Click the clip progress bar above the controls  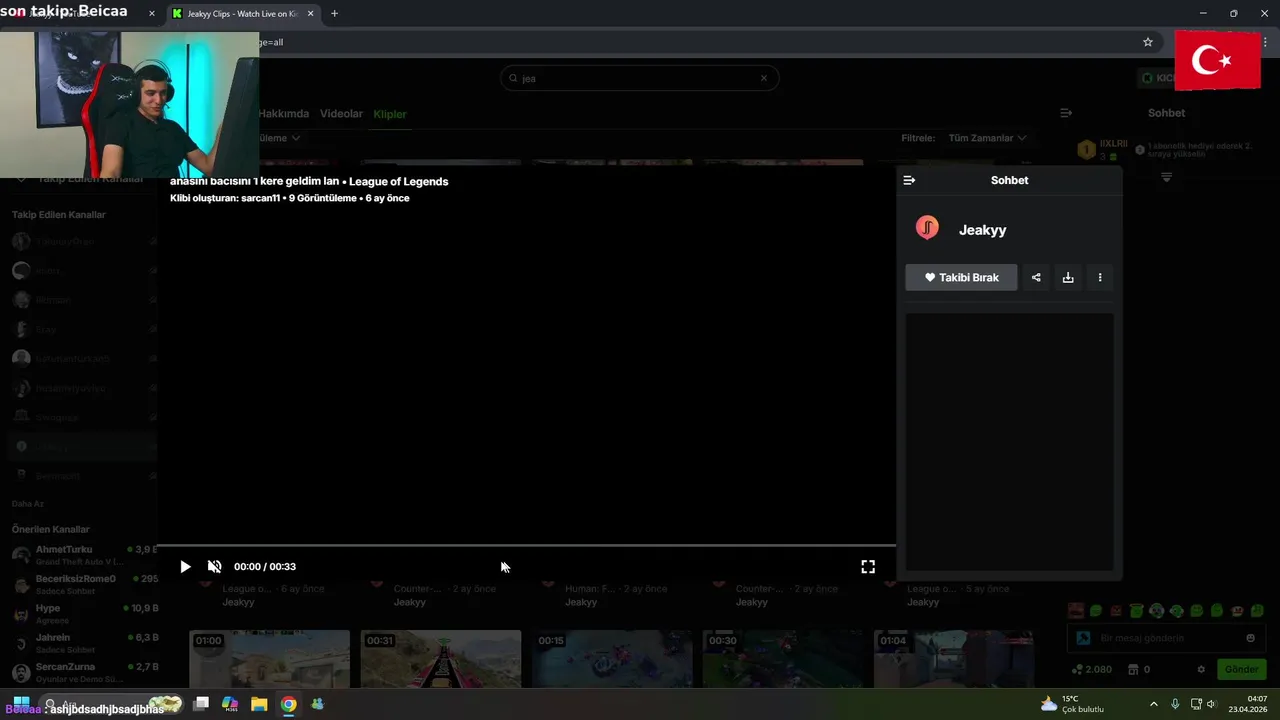(x=526, y=546)
